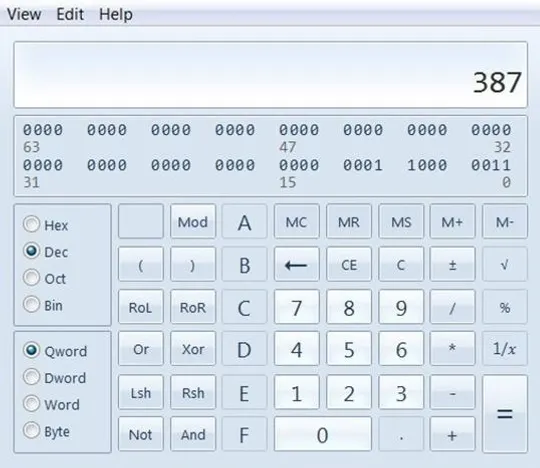Click the equals button
The width and height of the screenshot is (540, 468).
pos(505,413)
